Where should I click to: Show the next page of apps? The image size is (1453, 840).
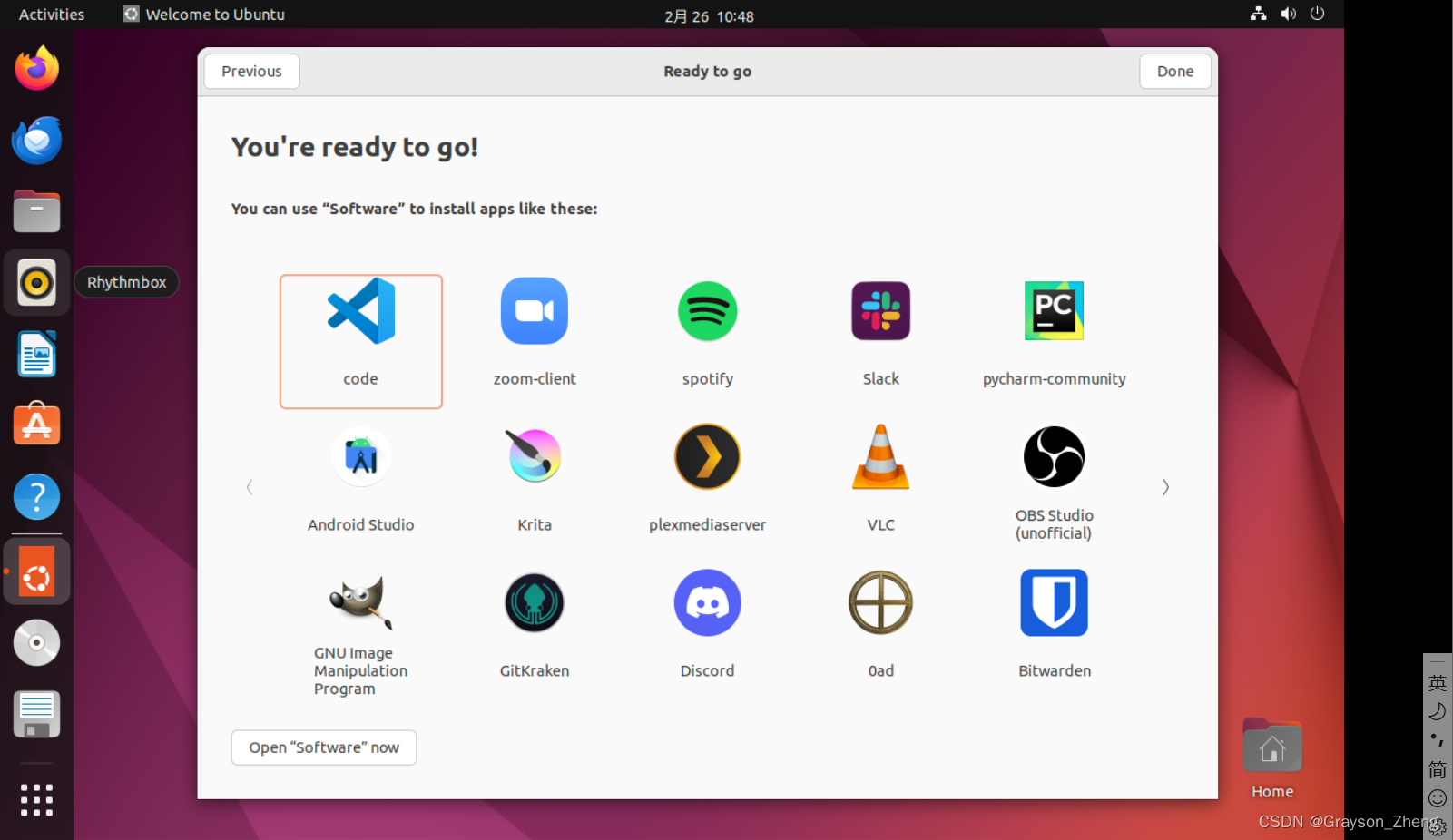click(x=1165, y=487)
